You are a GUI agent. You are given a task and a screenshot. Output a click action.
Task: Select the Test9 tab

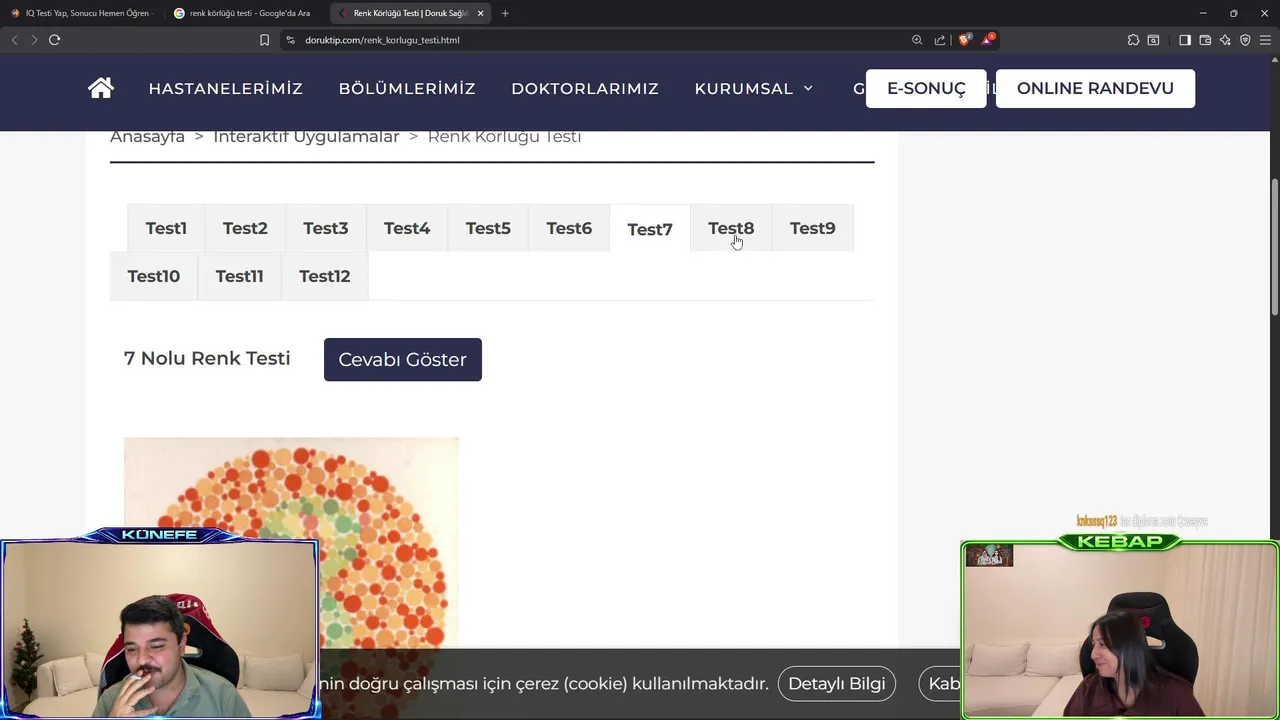pos(812,228)
